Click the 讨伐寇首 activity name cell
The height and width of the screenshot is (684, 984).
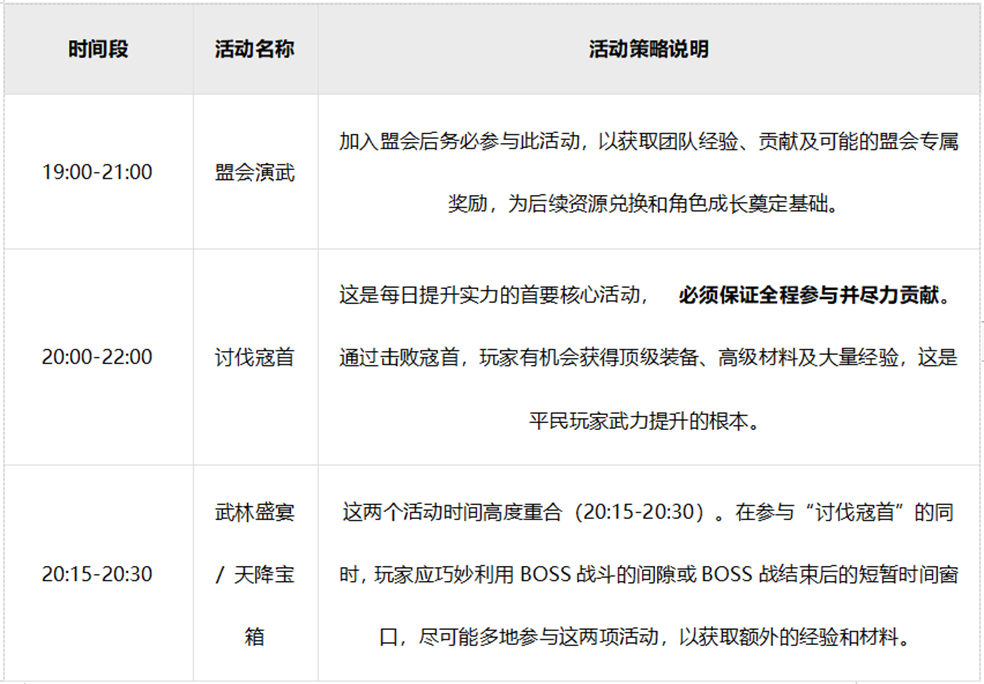tap(255, 357)
